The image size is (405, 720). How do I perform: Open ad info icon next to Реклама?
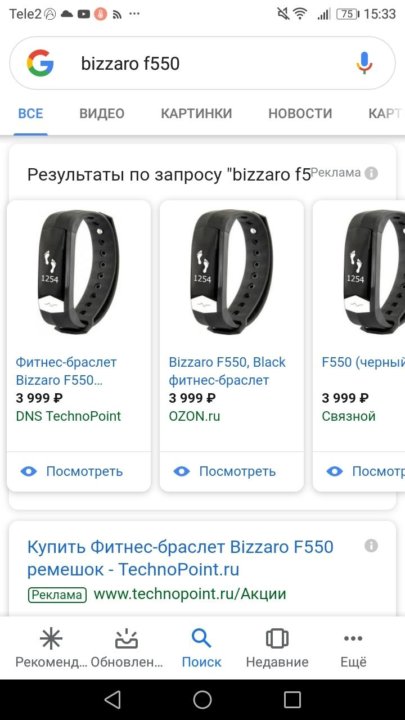(x=371, y=173)
